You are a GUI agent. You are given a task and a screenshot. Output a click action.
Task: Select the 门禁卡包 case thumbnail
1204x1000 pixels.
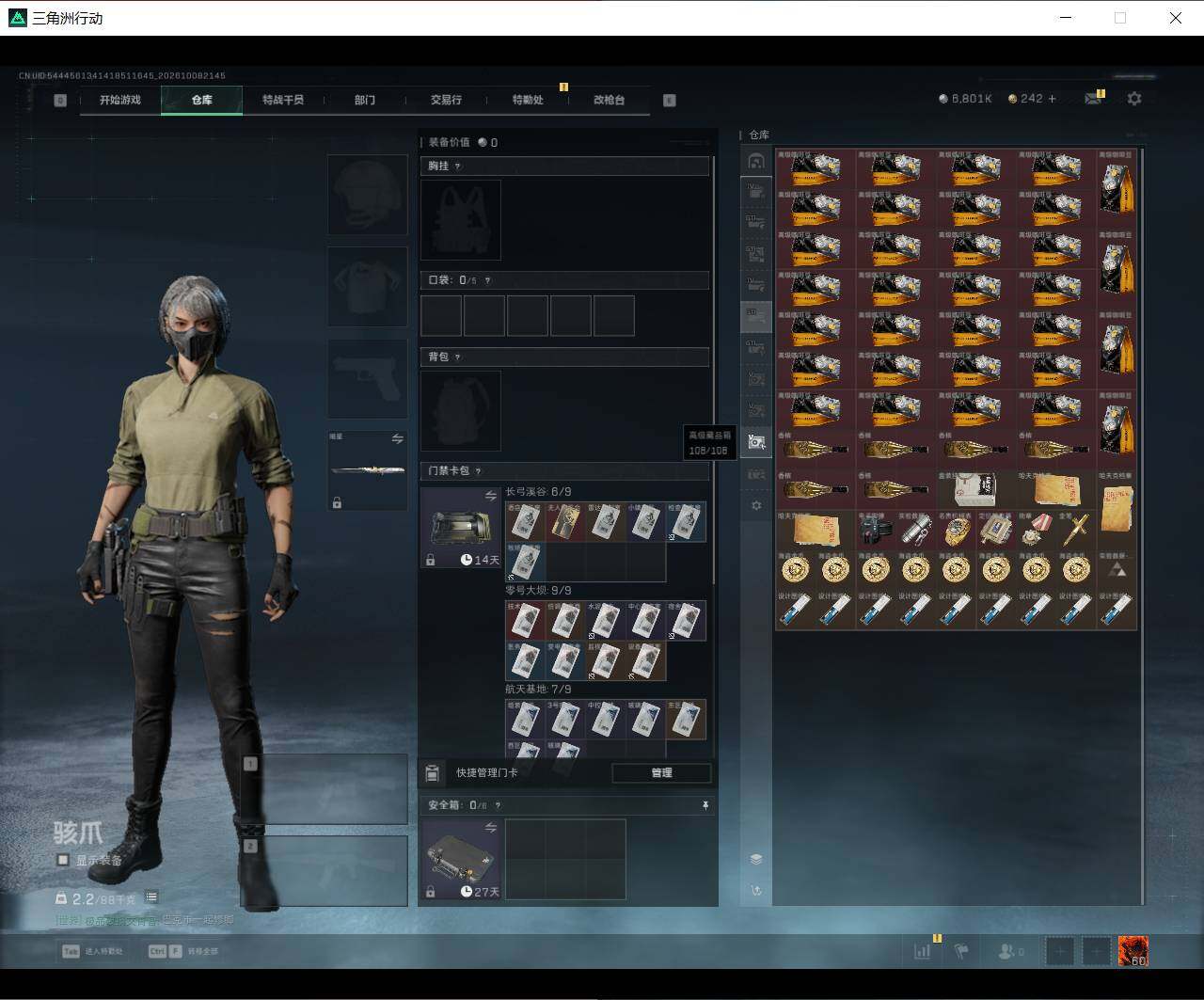(x=461, y=528)
